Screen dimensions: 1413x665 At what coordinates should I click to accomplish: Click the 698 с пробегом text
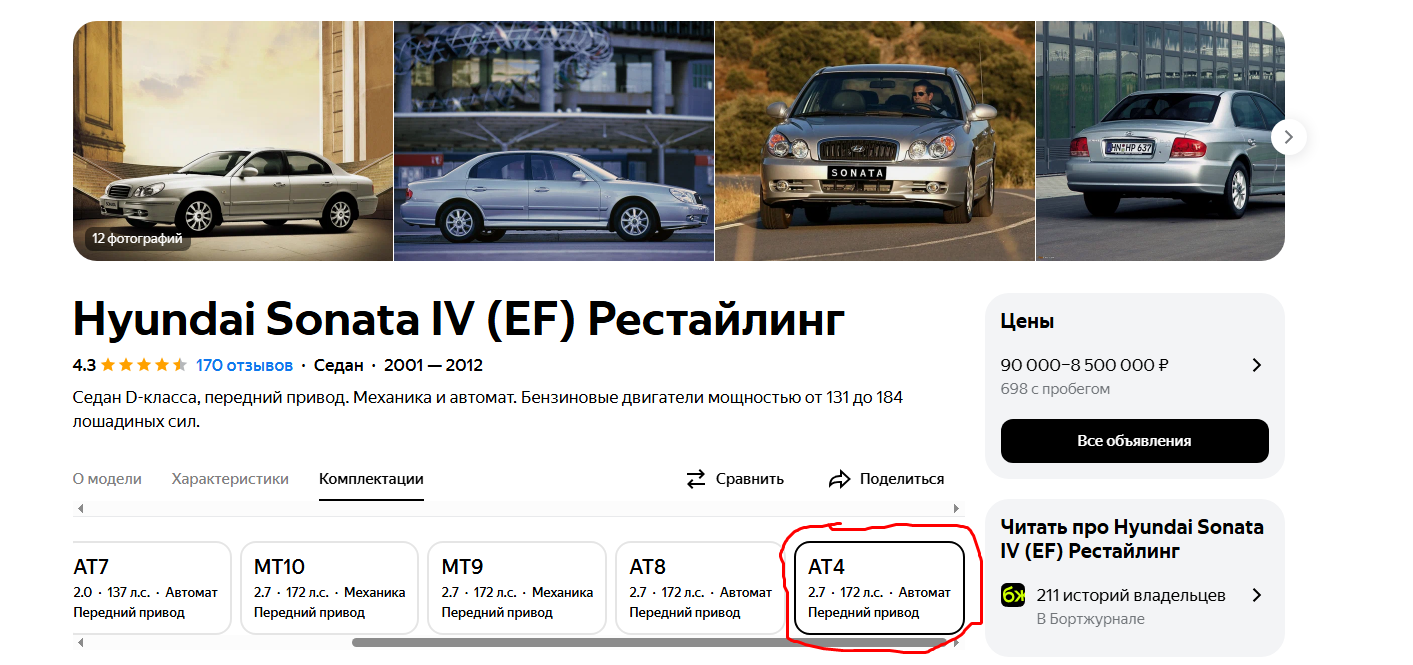[x=1055, y=389]
